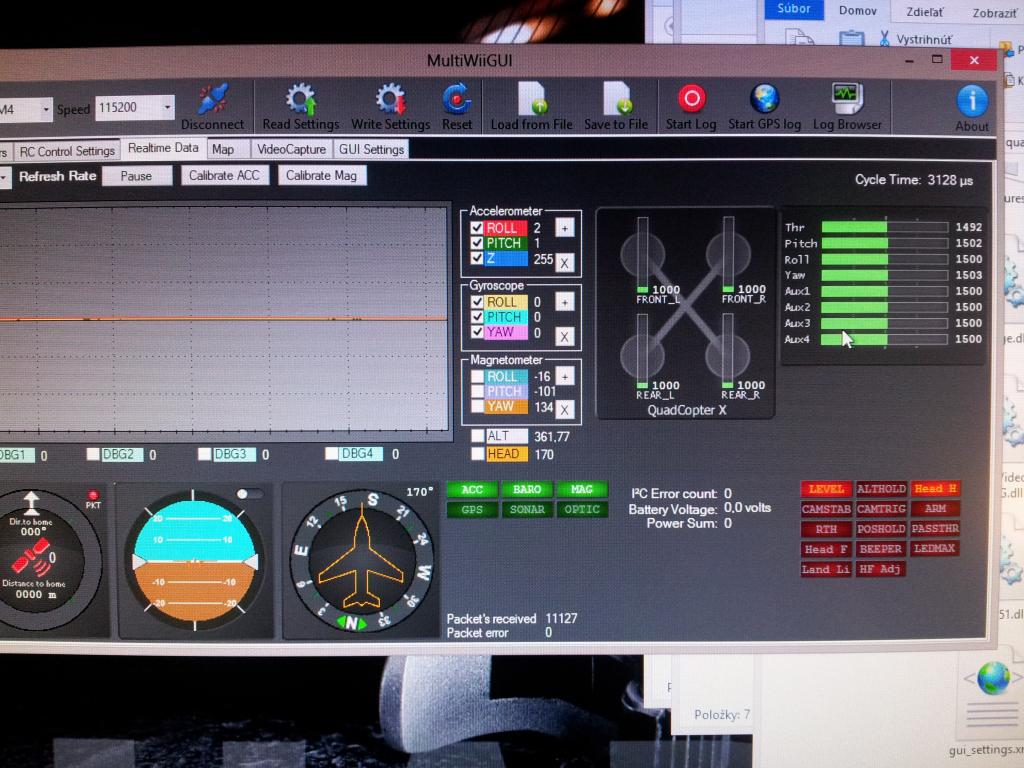The height and width of the screenshot is (768, 1024).
Task: Start logging with the Start Log icon
Action: 691,98
